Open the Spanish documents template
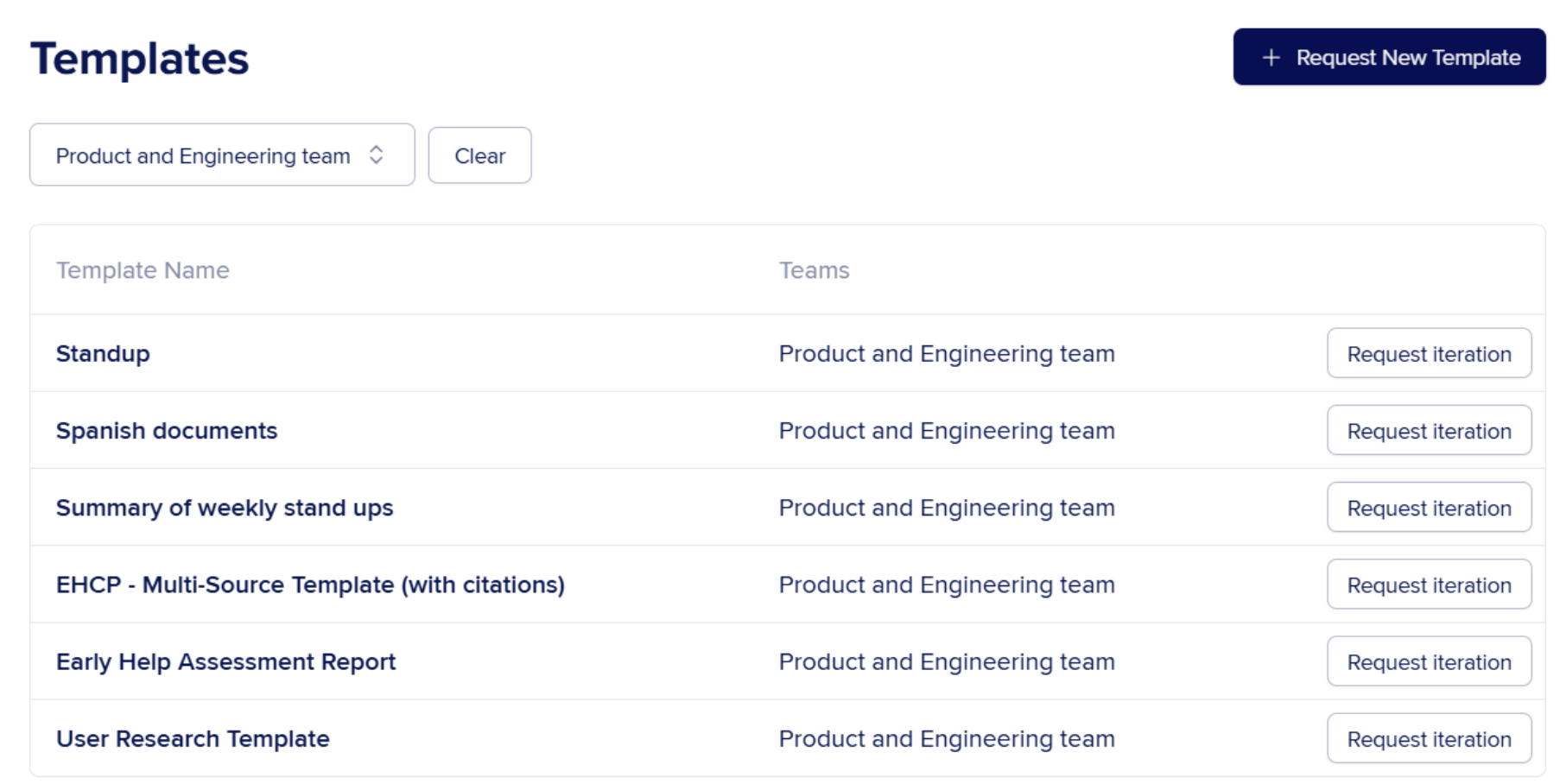Image resolution: width=1560 pixels, height=784 pixels. (167, 431)
